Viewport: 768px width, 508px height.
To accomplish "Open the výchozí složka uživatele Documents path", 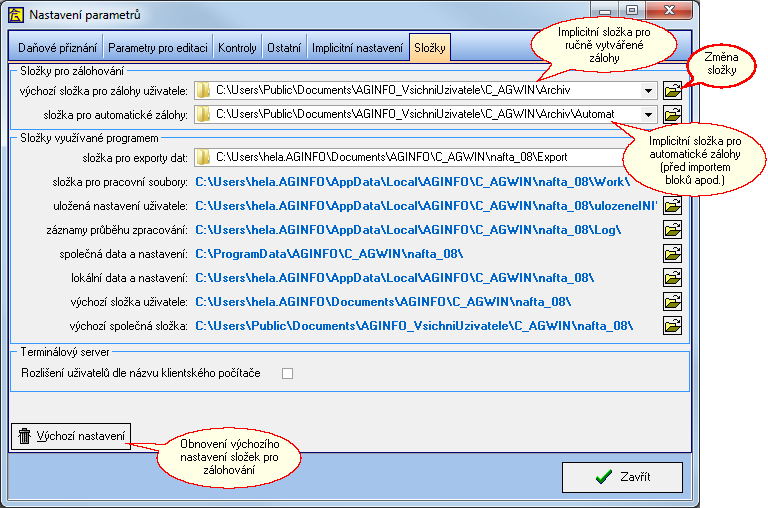I will tap(383, 302).
